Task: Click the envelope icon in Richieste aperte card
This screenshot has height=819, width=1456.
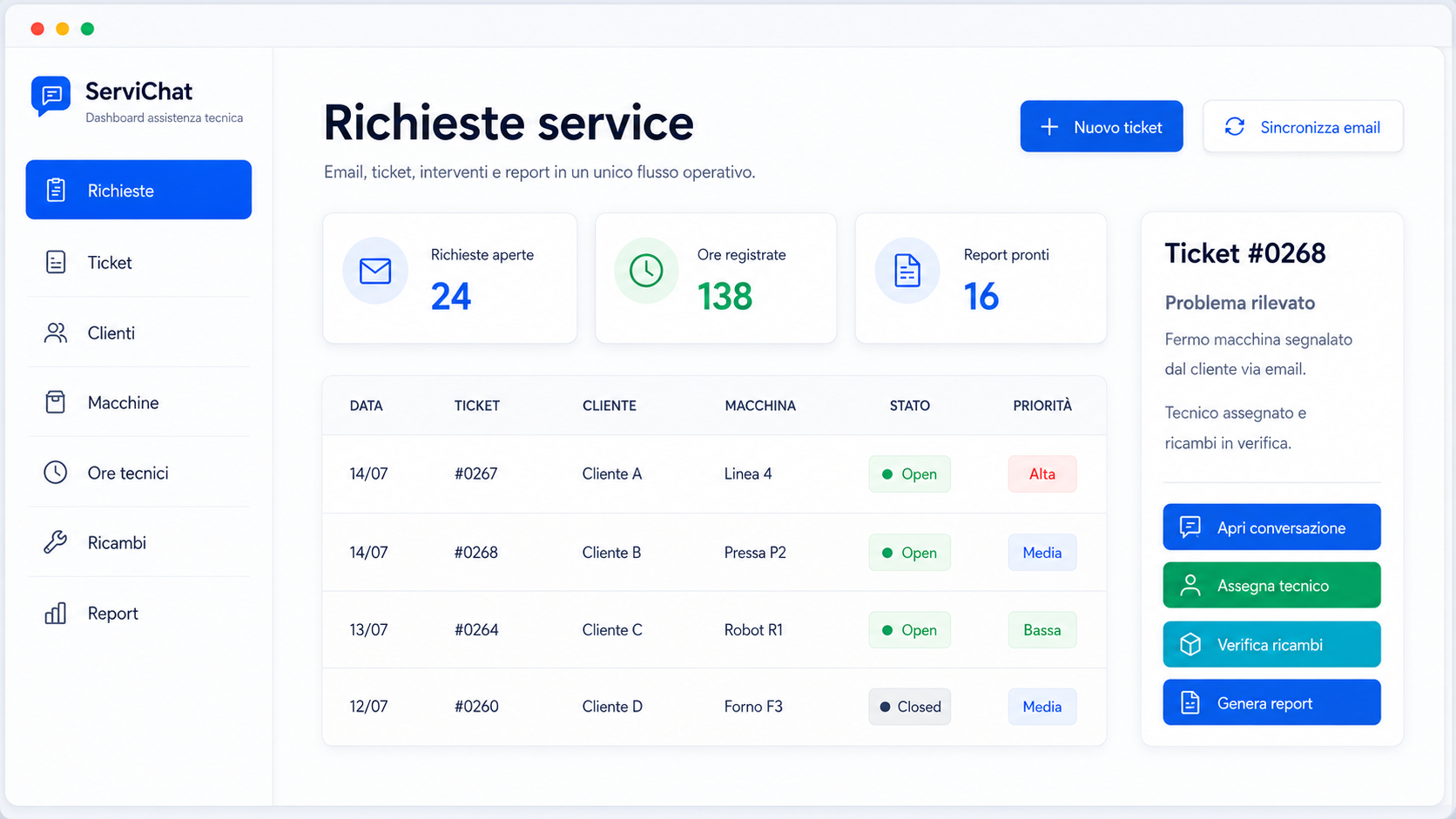Action: point(375,271)
